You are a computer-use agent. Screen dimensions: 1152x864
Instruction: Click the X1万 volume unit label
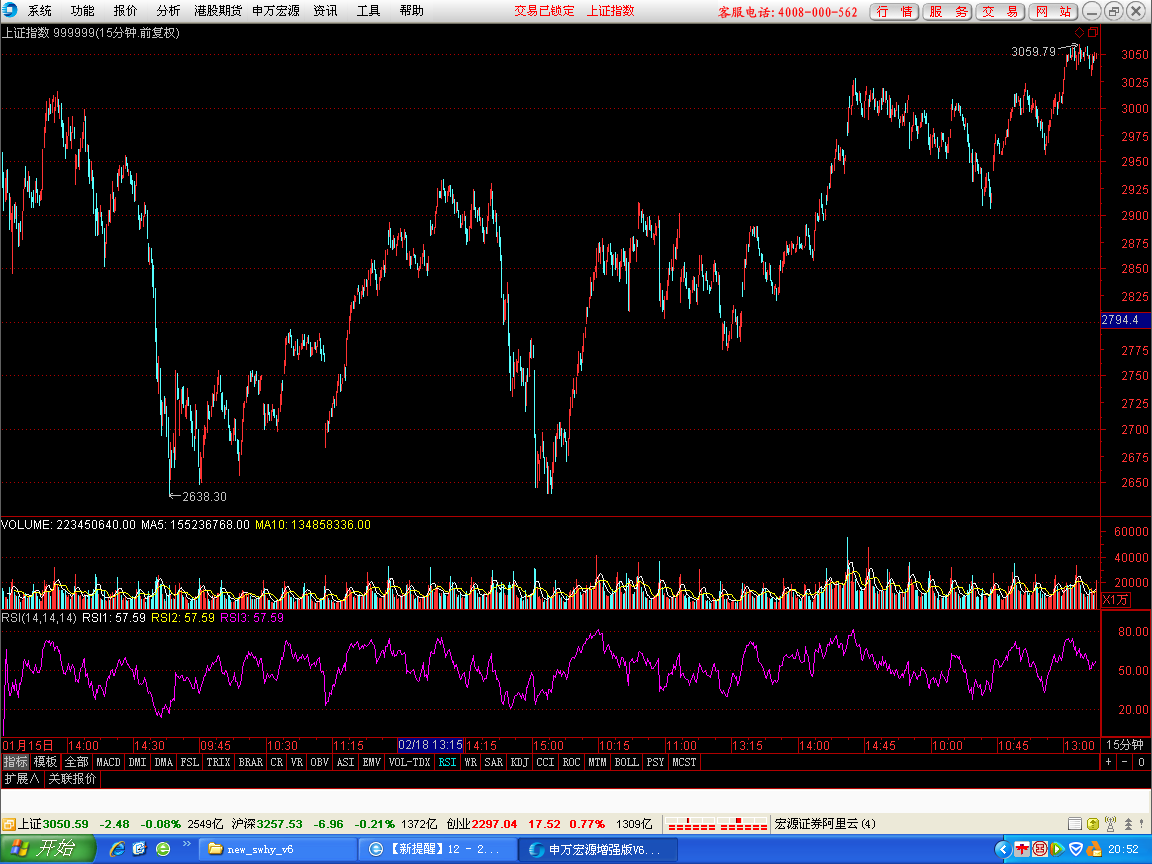pyautogui.click(x=1116, y=600)
